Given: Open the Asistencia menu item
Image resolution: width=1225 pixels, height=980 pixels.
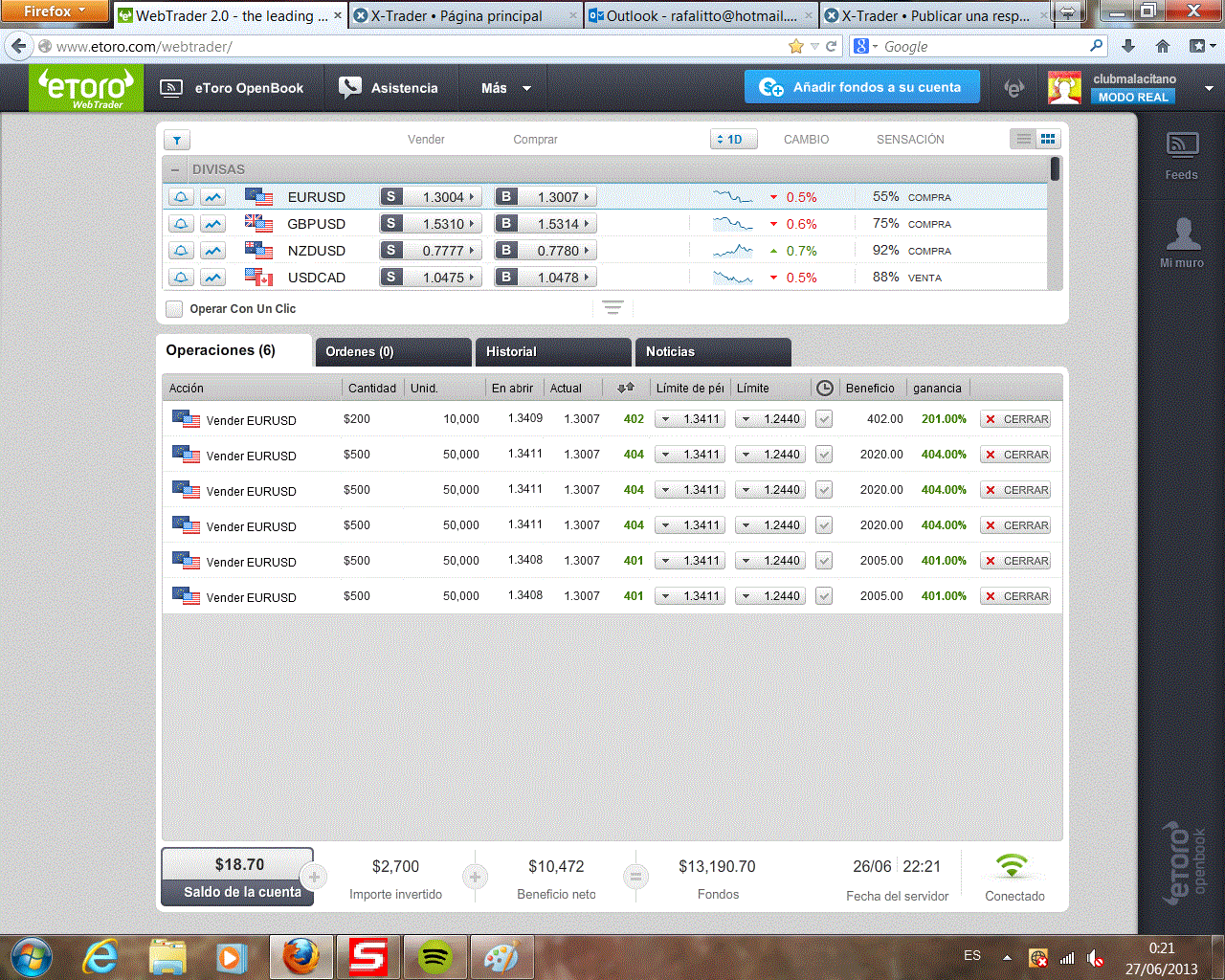Looking at the screenshot, I should coord(389,88).
